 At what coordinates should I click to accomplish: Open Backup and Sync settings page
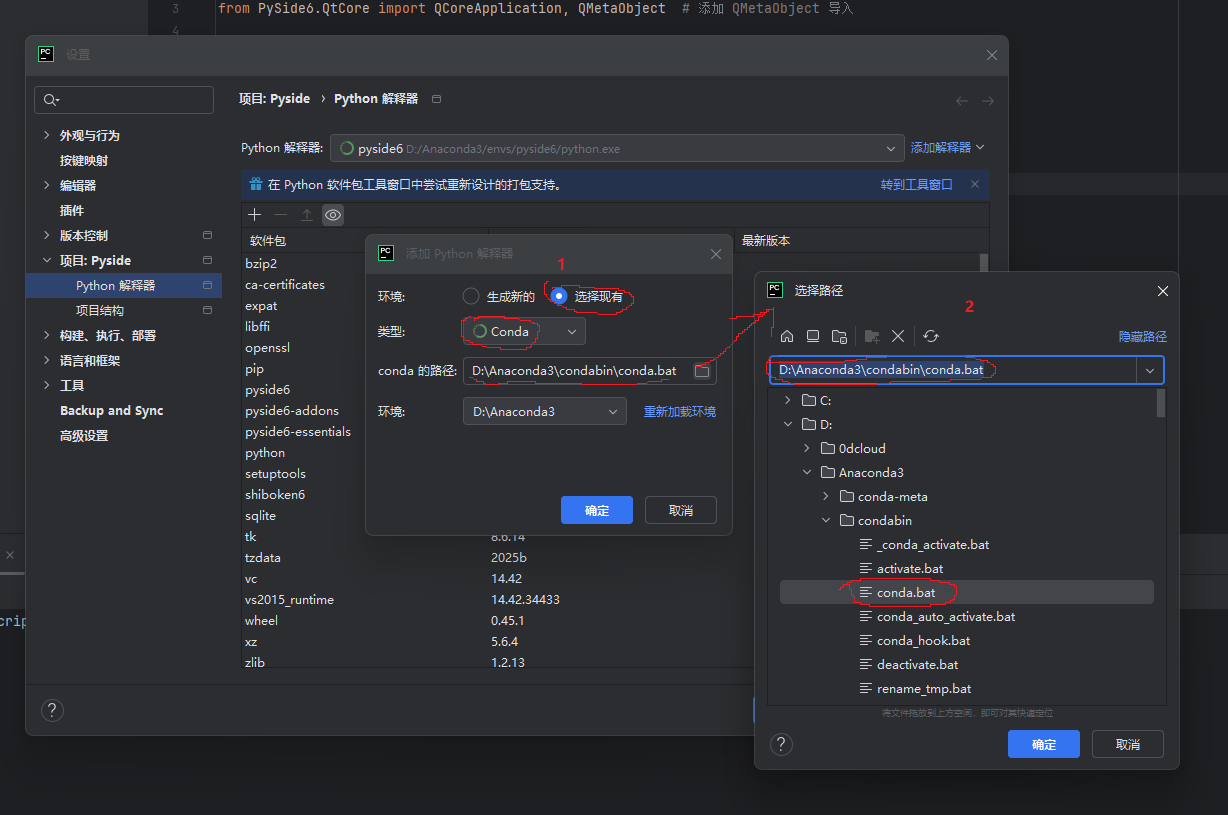click(111, 410)
